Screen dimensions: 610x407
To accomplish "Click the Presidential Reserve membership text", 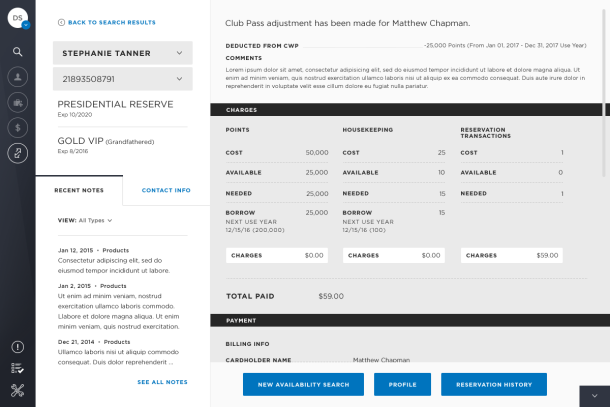I will click(x=115, y=104).
